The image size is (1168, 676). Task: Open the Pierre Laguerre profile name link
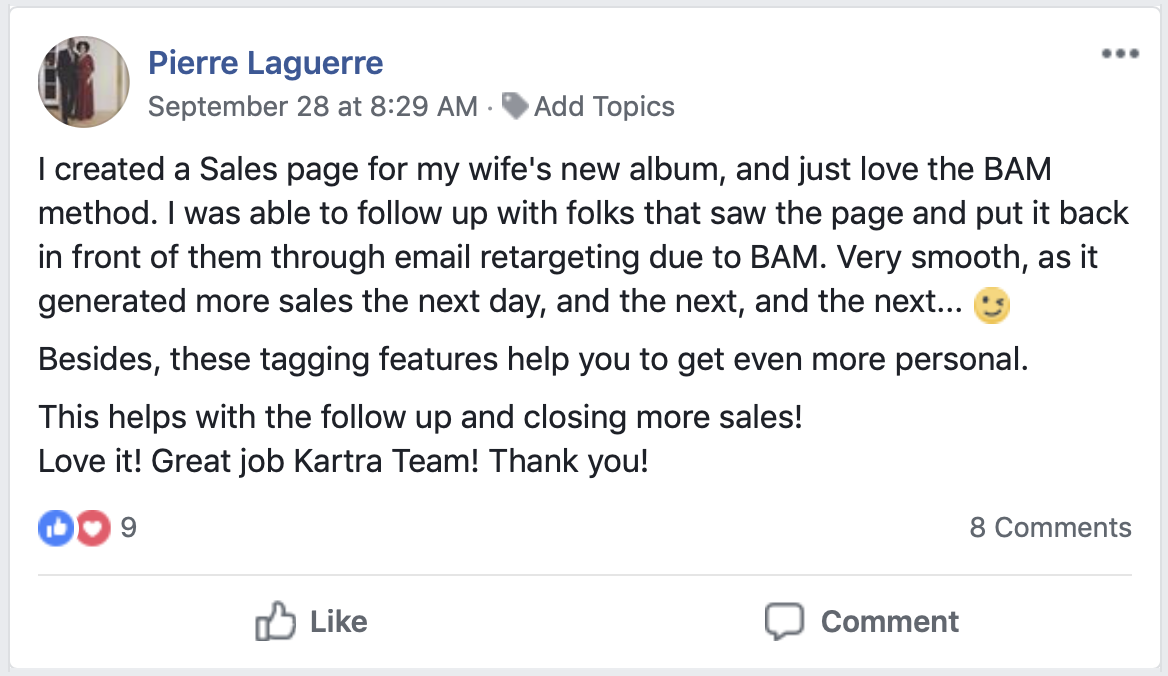tap(265, 64)
